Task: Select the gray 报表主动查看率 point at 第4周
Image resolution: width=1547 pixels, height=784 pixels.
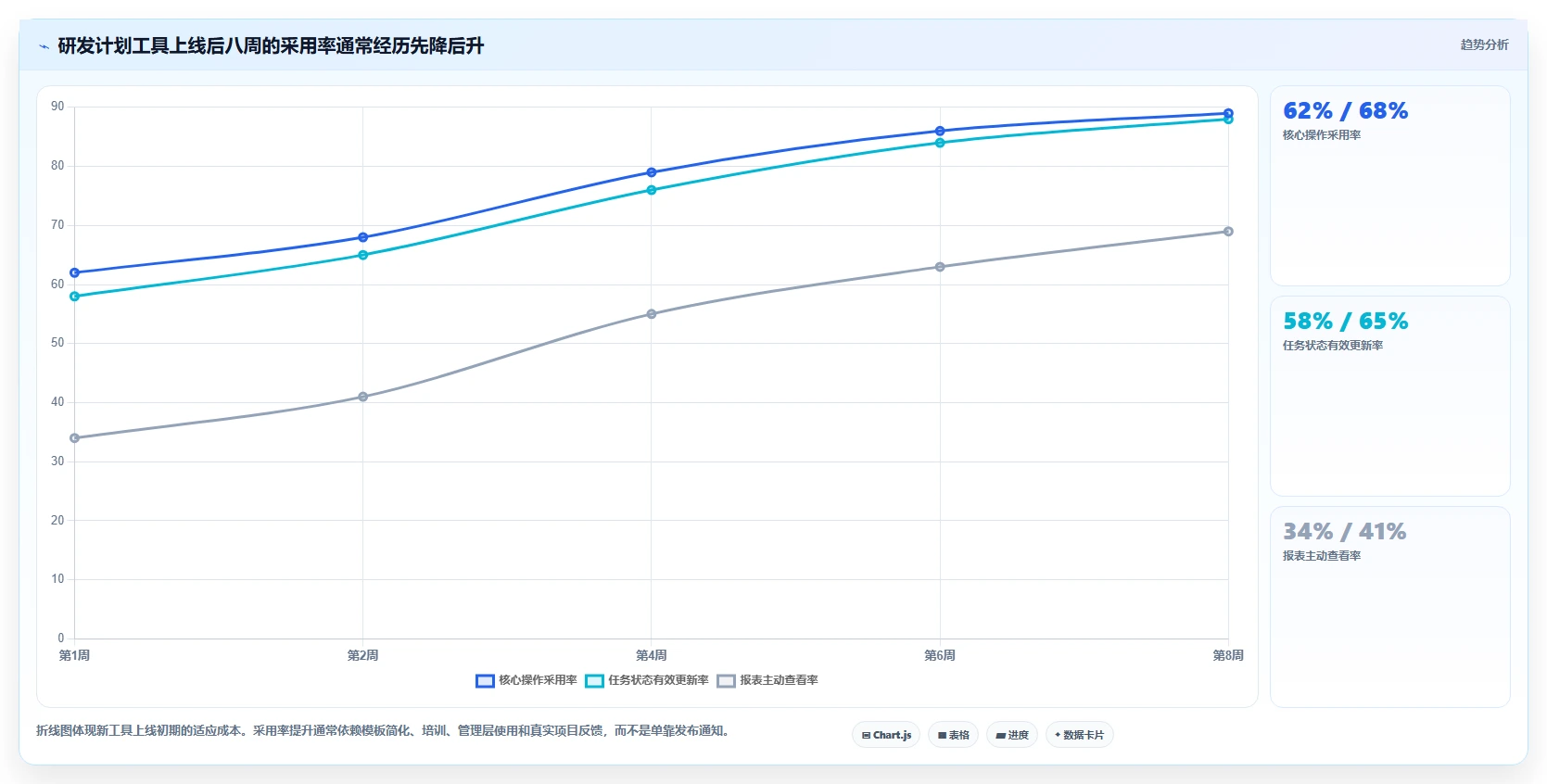Action: click(651, 314)
